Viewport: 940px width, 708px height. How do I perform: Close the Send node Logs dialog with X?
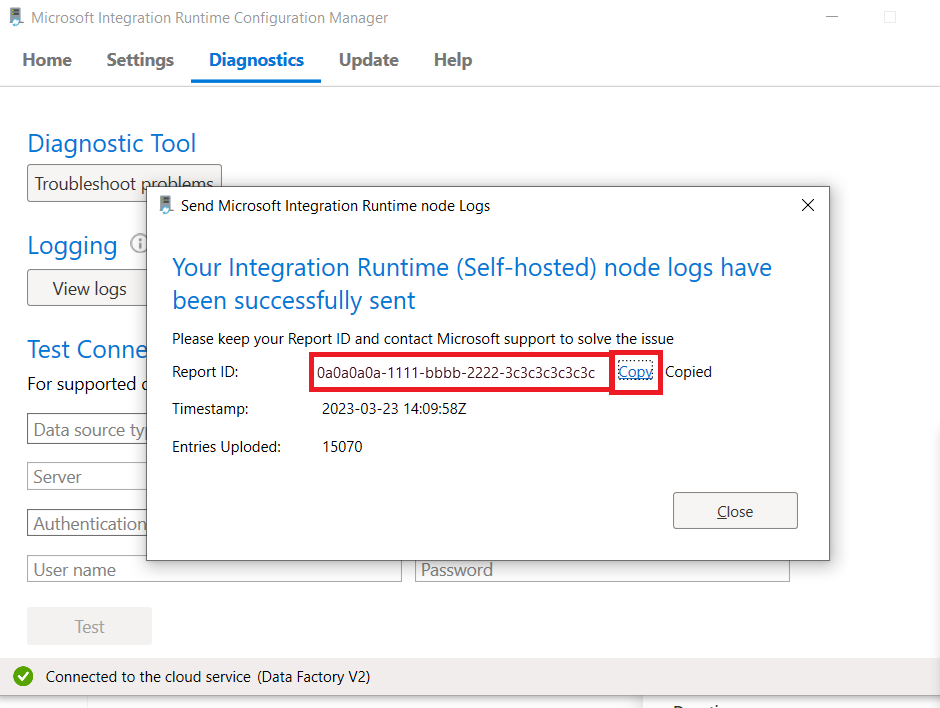coord(808,205)
